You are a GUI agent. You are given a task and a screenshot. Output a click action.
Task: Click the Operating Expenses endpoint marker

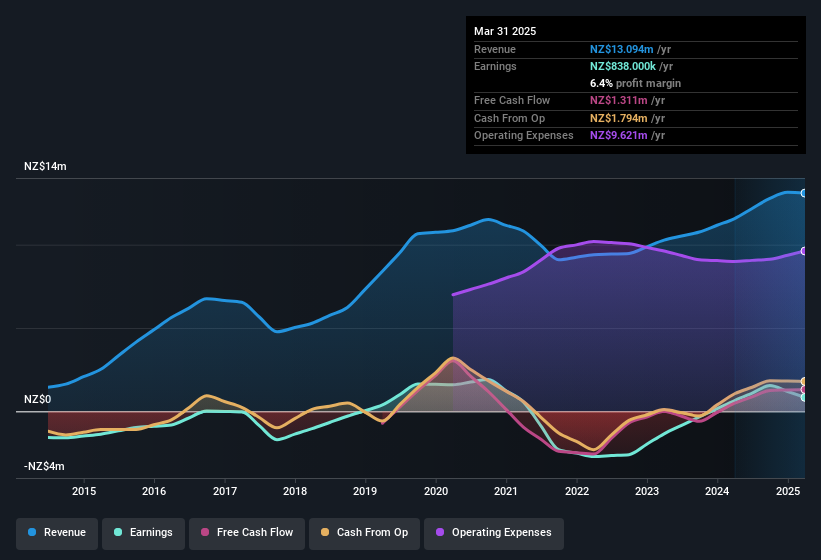[x=804, y=251]
